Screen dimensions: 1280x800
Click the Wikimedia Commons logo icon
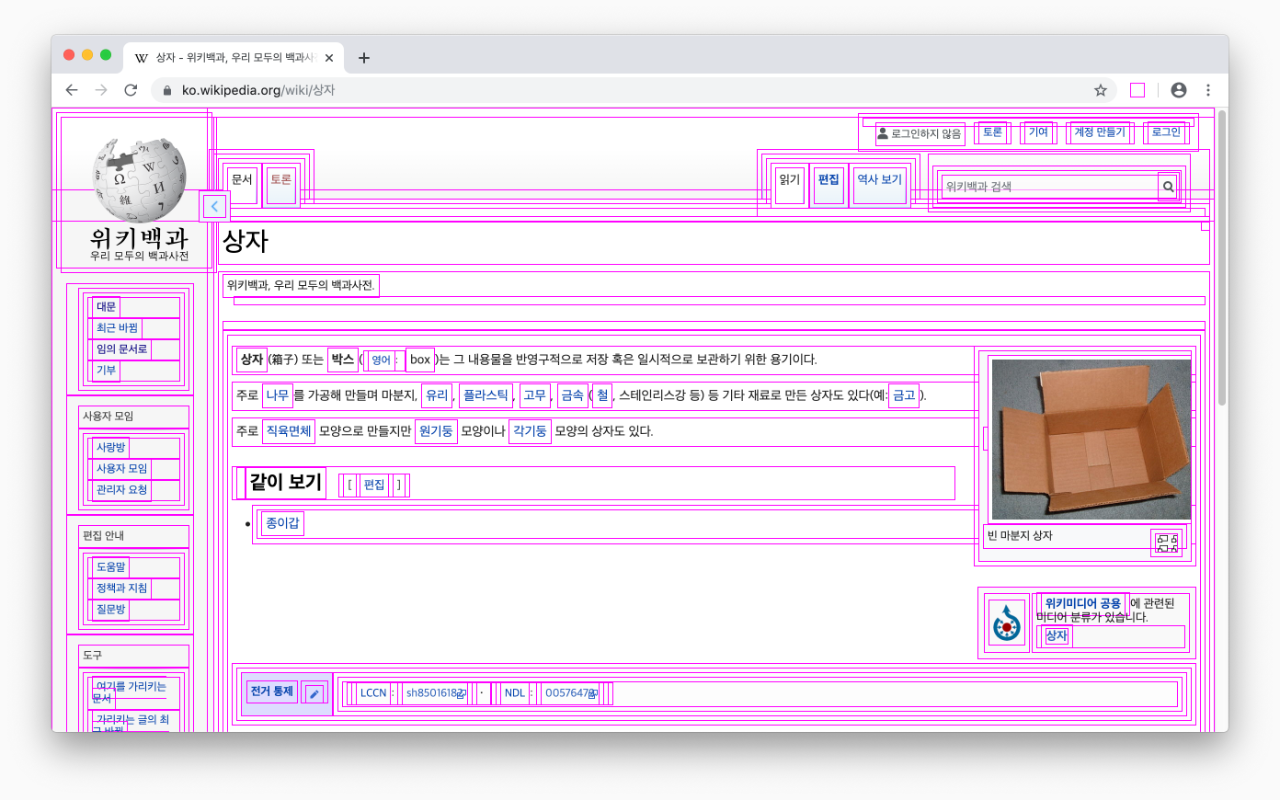point(1006,624)
